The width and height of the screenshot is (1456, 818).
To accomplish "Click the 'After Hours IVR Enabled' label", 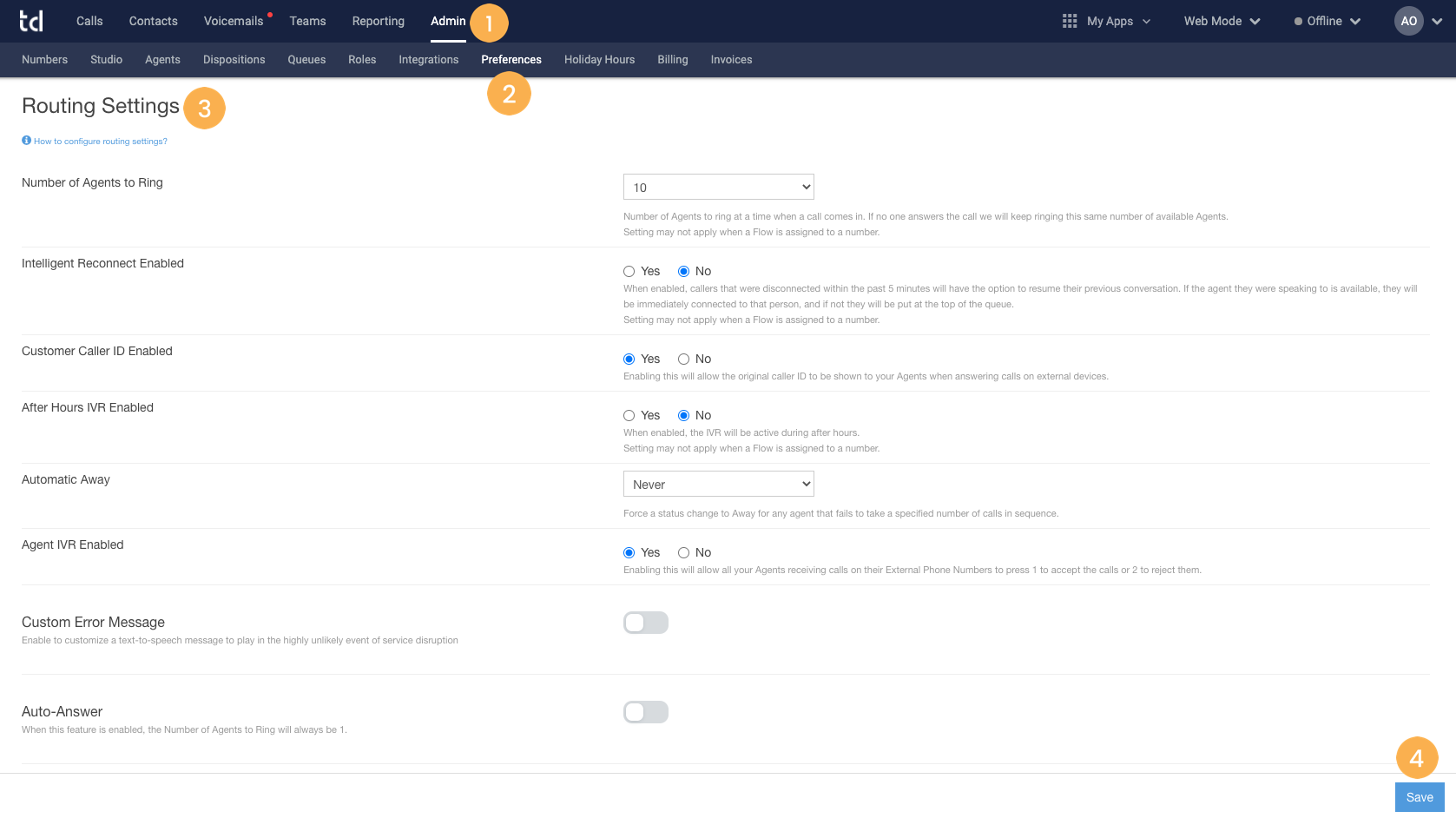I will 88,407.
